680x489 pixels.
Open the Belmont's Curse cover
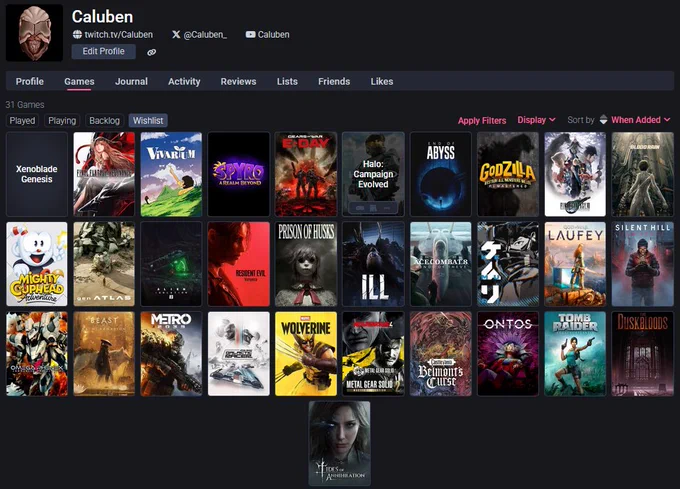click(441, 354)
